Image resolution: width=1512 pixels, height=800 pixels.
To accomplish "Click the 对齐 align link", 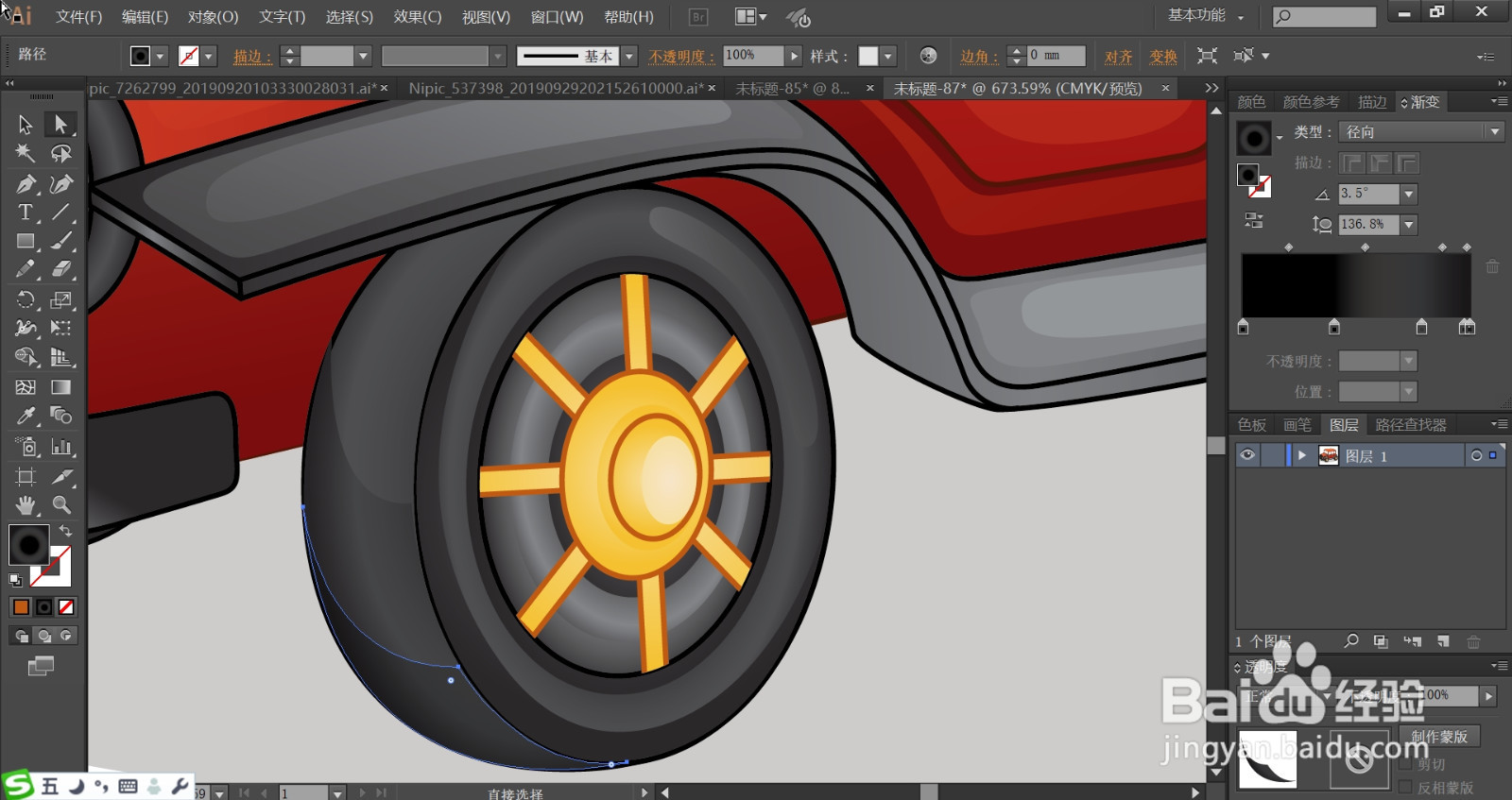I will pos(1119,57).
